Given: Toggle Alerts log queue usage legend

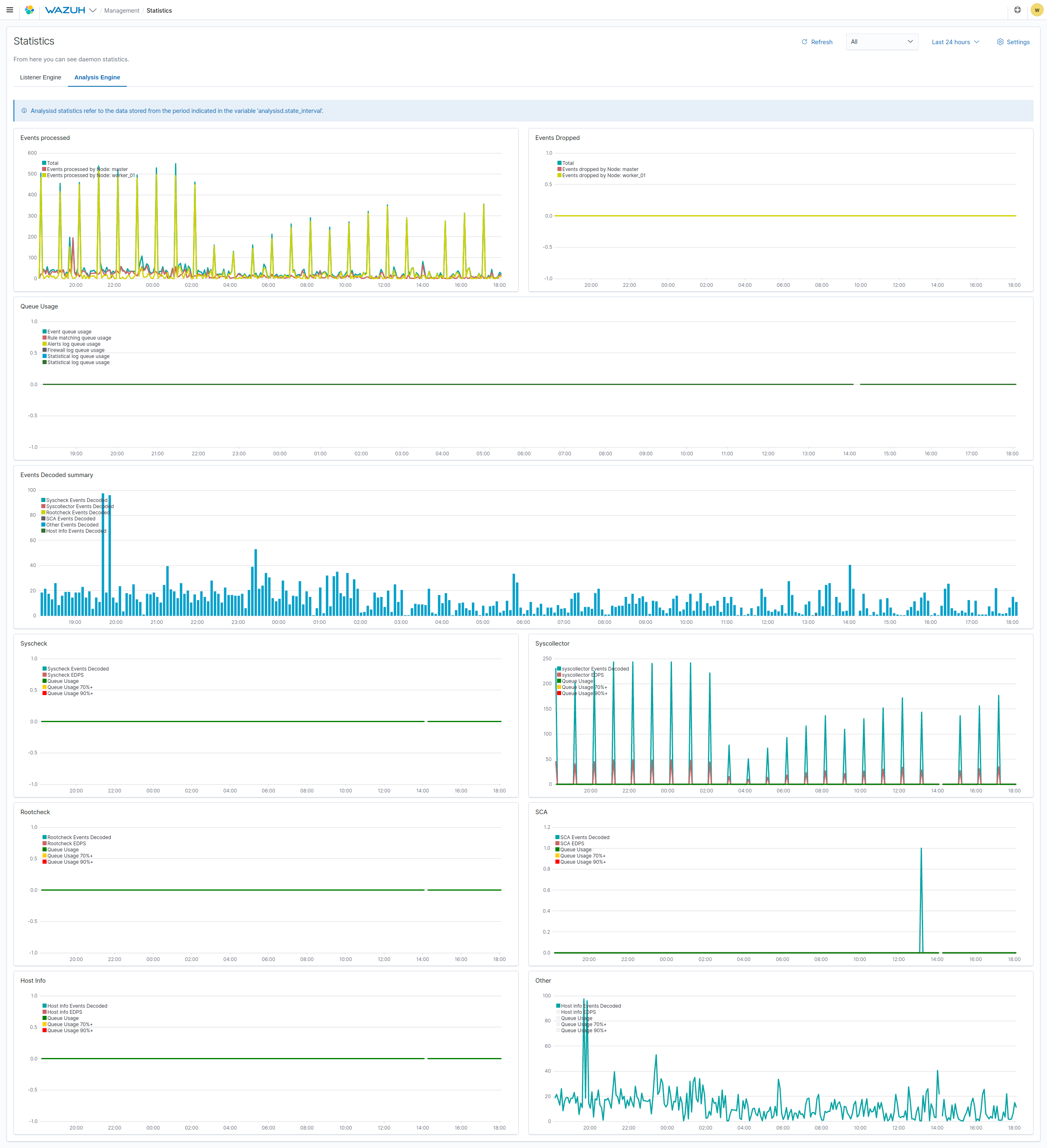Looking at the screenshot, I should (71, 344).
